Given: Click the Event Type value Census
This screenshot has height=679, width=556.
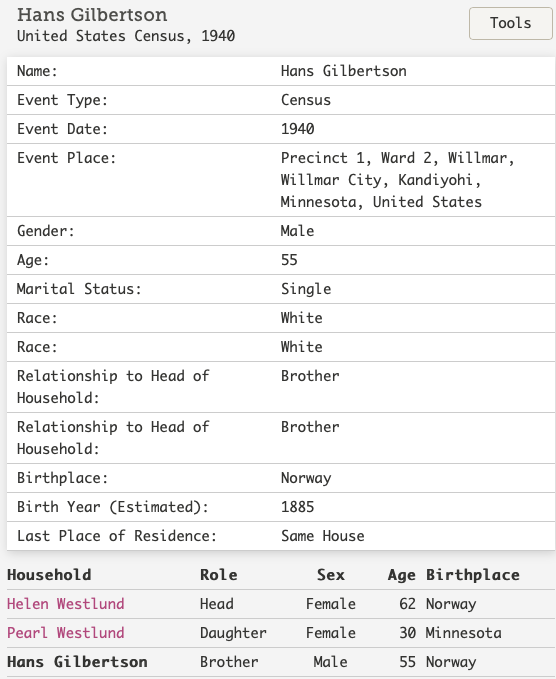Looking at the screenshot, I should coord(306,100).
